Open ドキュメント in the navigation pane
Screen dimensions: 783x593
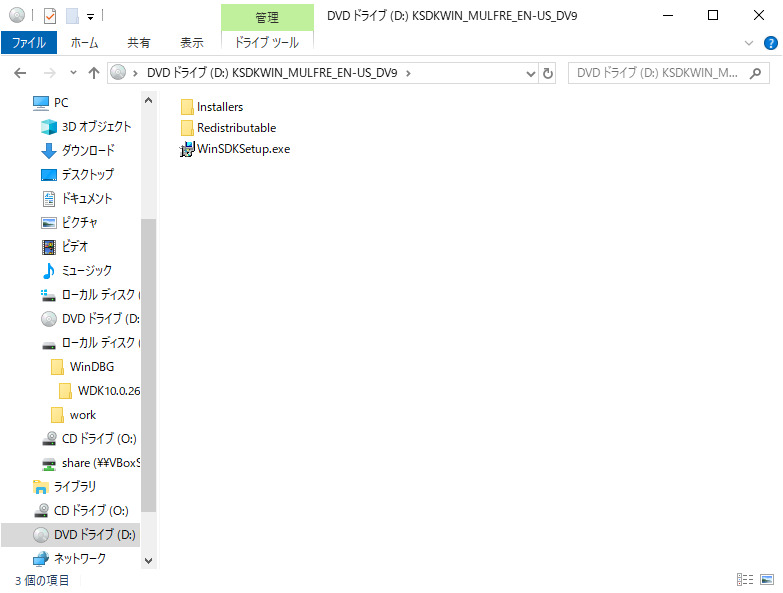point(76,199)
